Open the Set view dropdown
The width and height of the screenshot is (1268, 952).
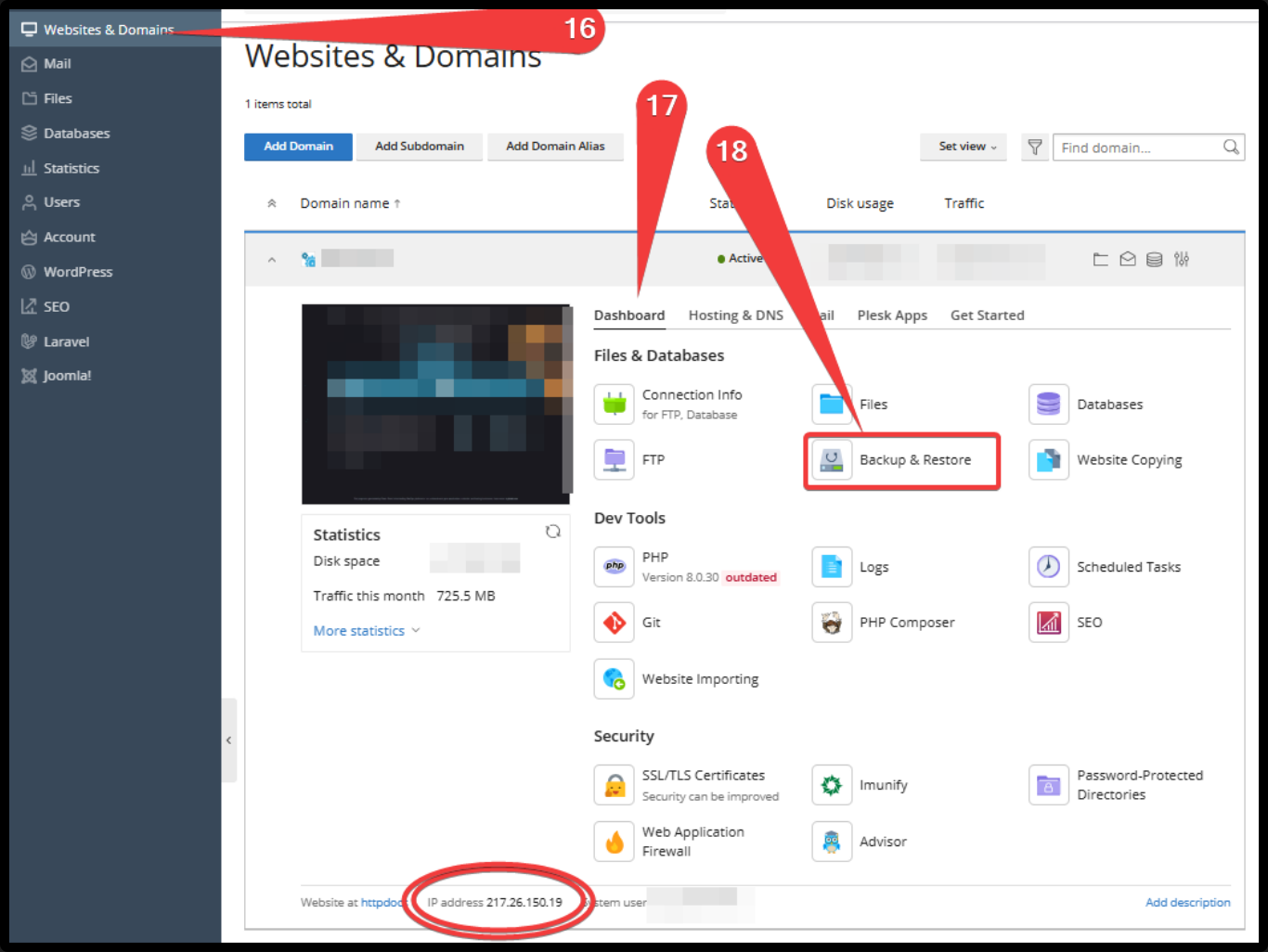click(964, 147)
